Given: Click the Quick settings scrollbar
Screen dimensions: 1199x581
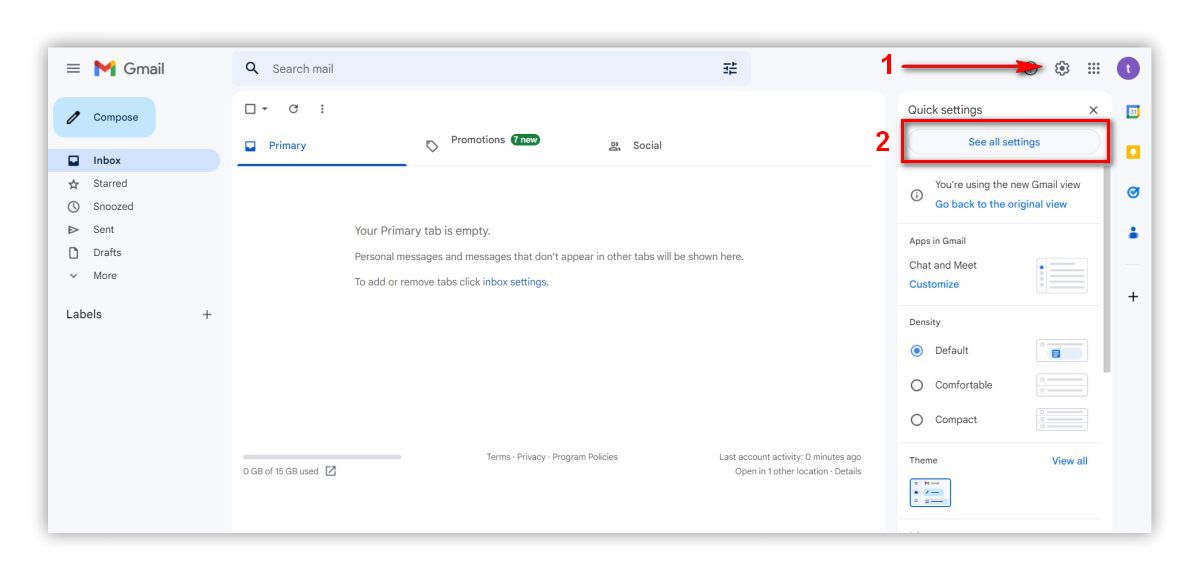Looking at the screenshot, I should pyautogui.click(x=1107, y=270).
